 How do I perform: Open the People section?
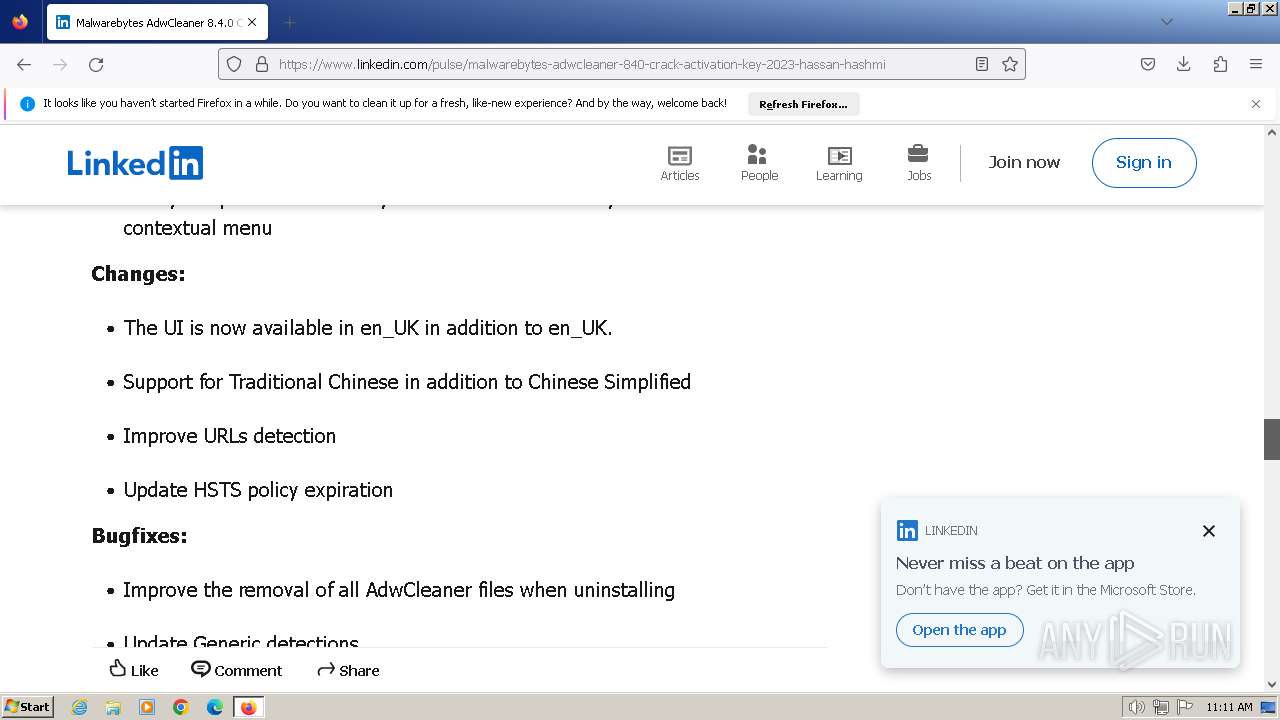[x=759, y=163]
